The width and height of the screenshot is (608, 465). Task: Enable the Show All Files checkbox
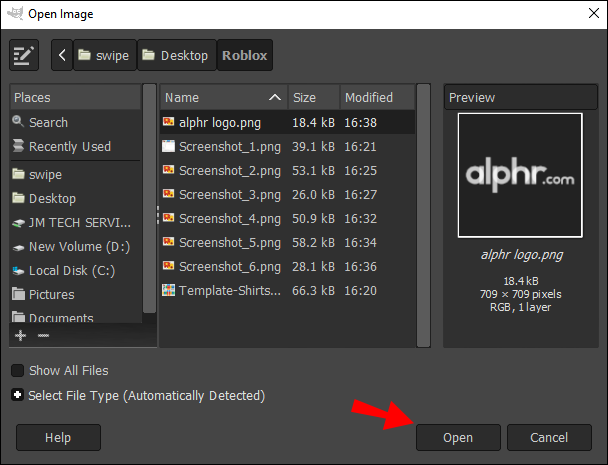pyautogui.click(x=18, y=370)
